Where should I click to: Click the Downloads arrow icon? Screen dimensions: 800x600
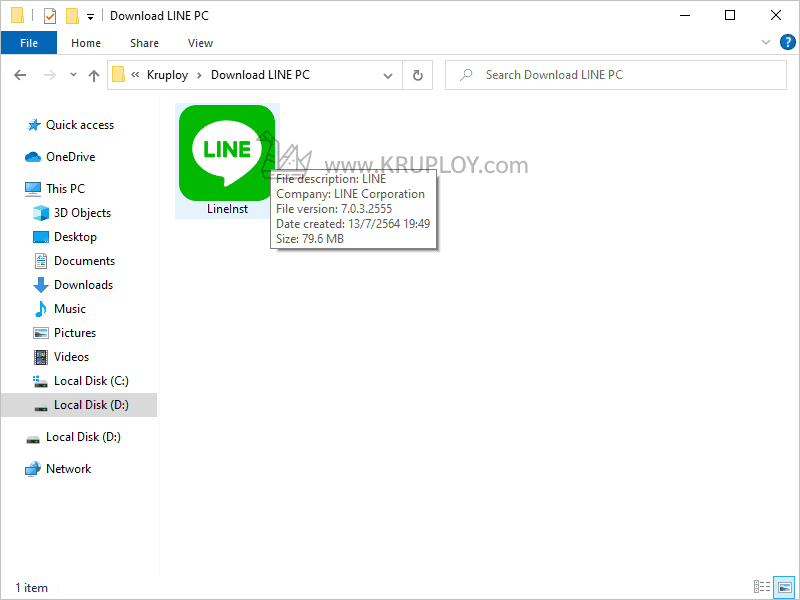(x=41, y=285)
